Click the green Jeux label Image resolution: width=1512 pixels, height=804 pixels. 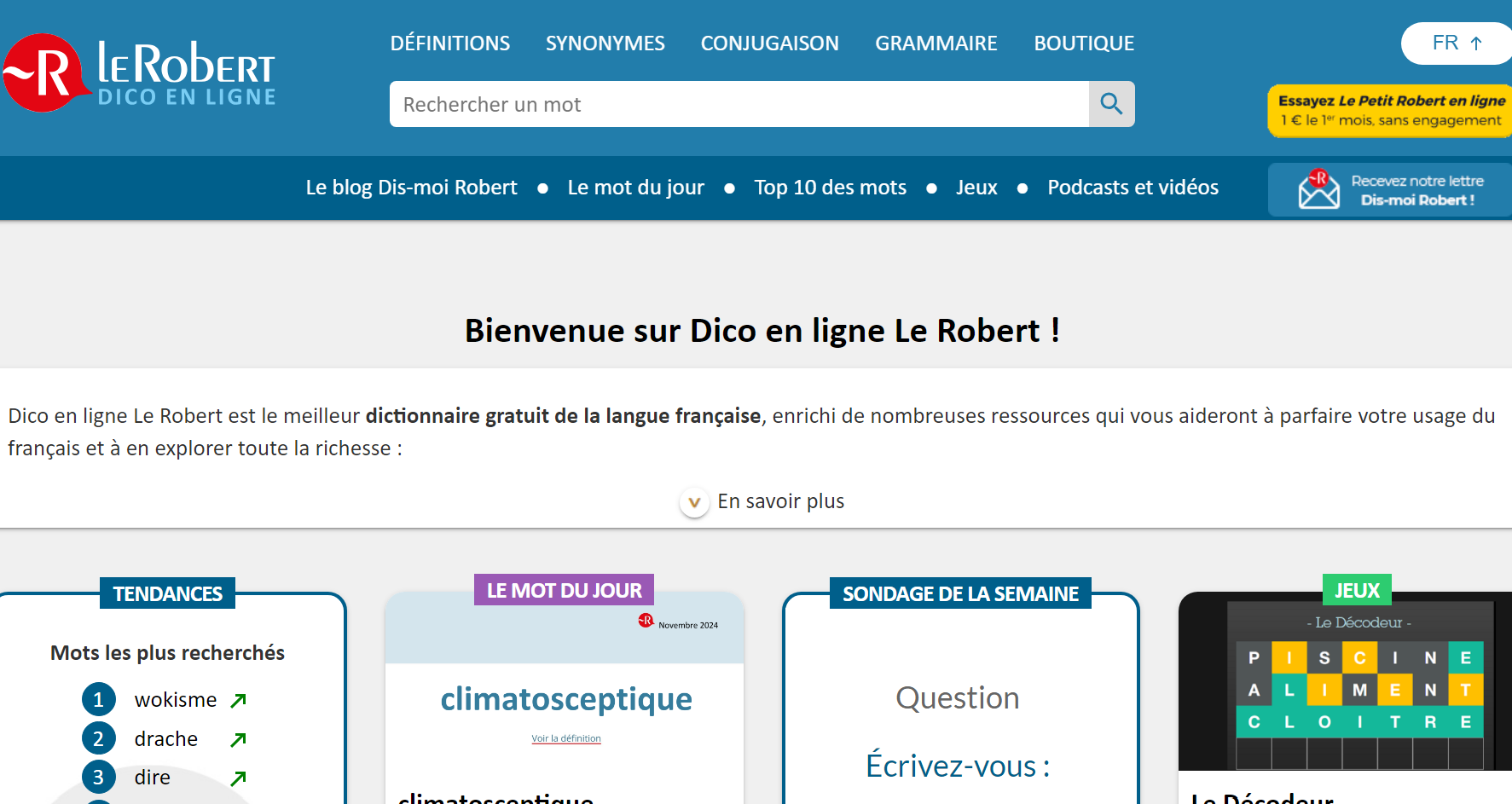1358,590
